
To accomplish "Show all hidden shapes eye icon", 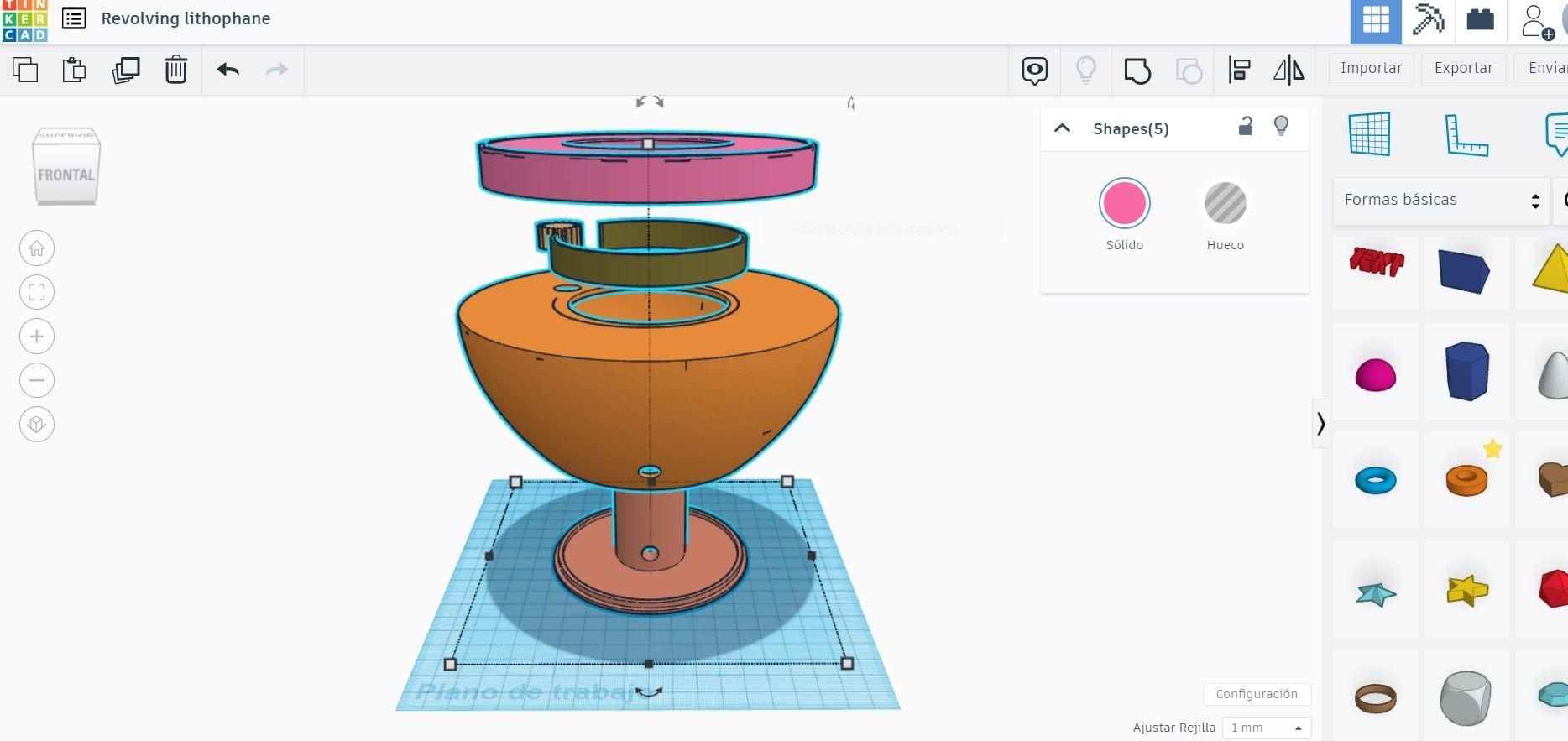I will (x=1034, y=70).
